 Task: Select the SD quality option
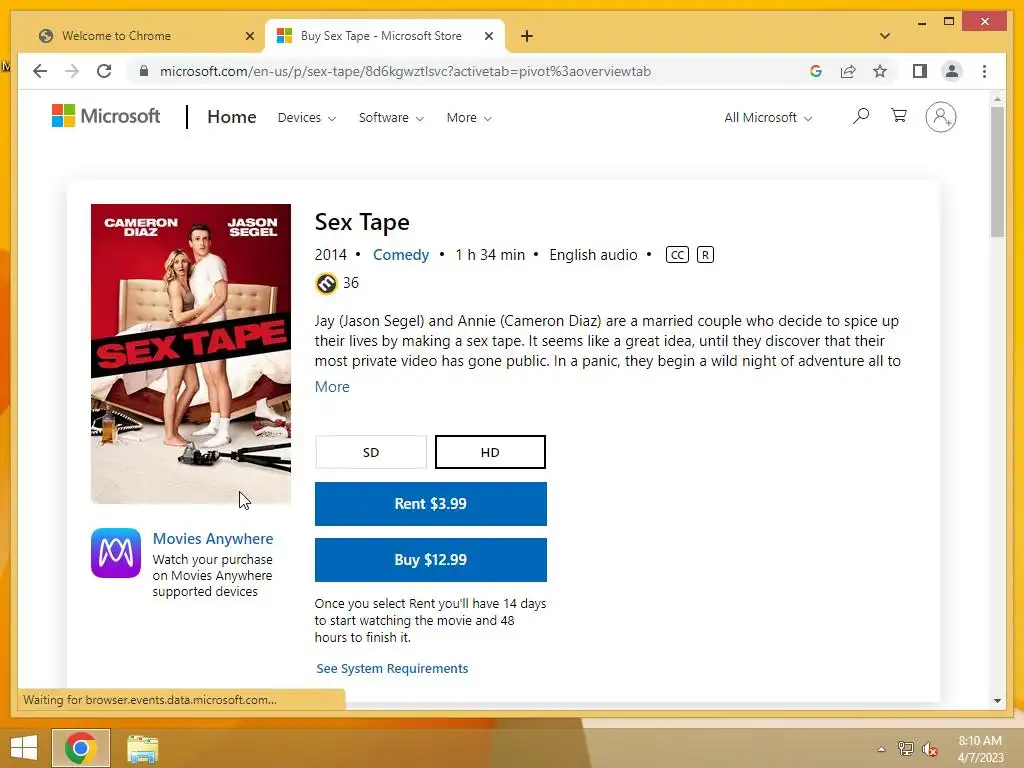[x=371, y=452]
